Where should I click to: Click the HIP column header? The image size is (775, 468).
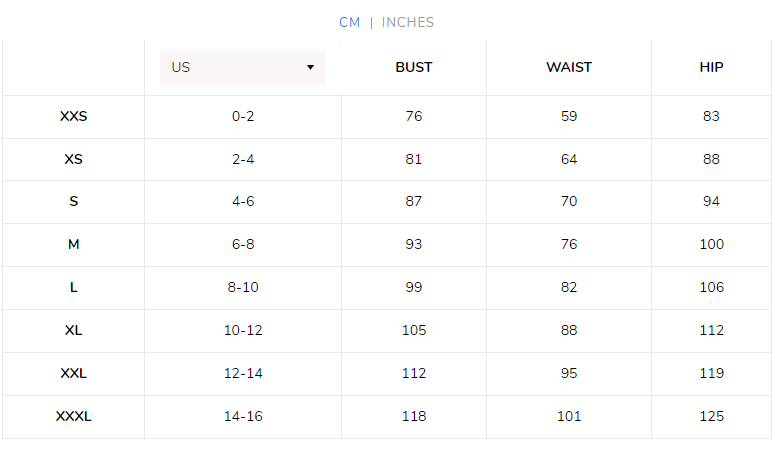pyautogui.click(x=712, y=68)
